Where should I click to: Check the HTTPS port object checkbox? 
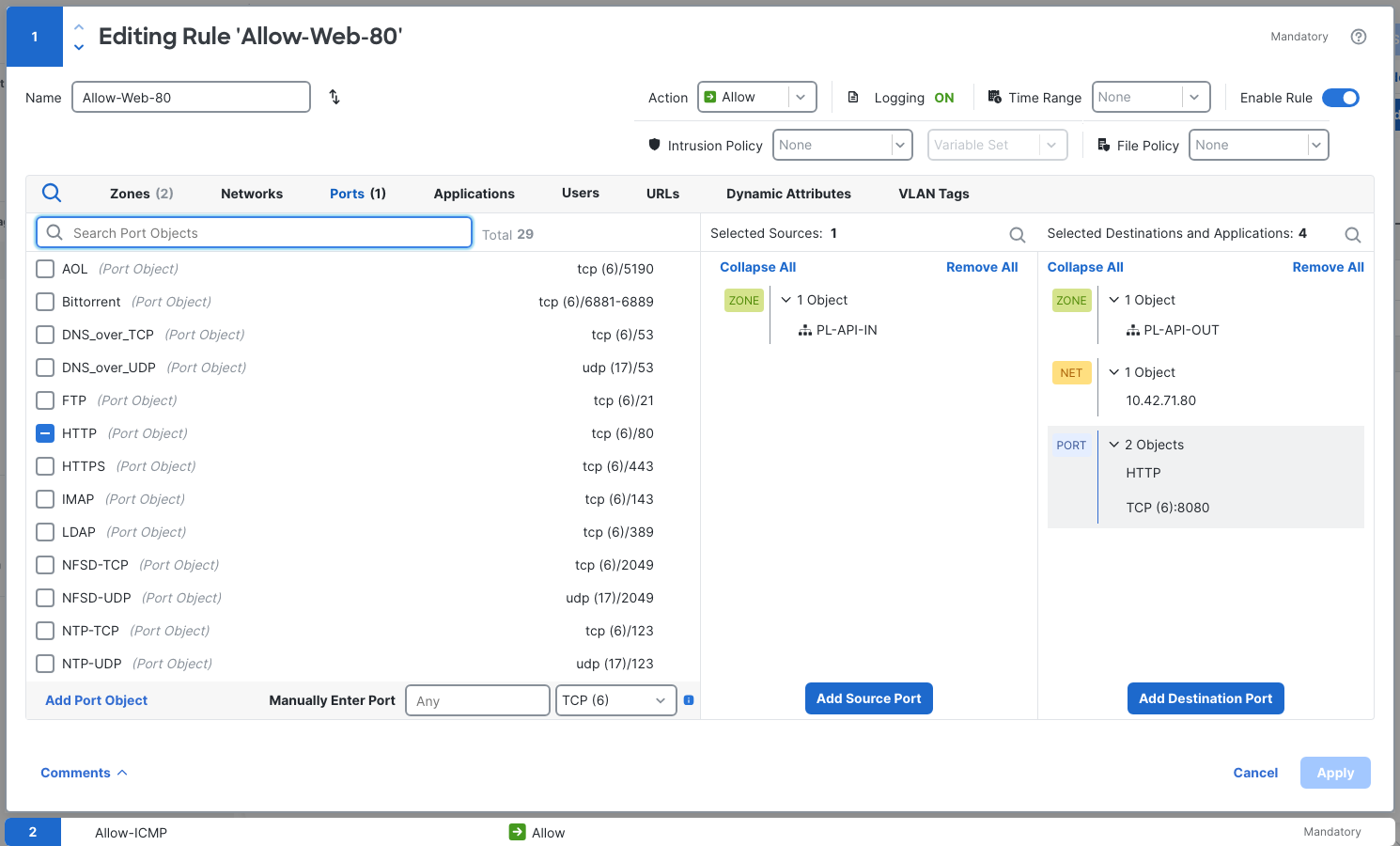tap(45, 466)
